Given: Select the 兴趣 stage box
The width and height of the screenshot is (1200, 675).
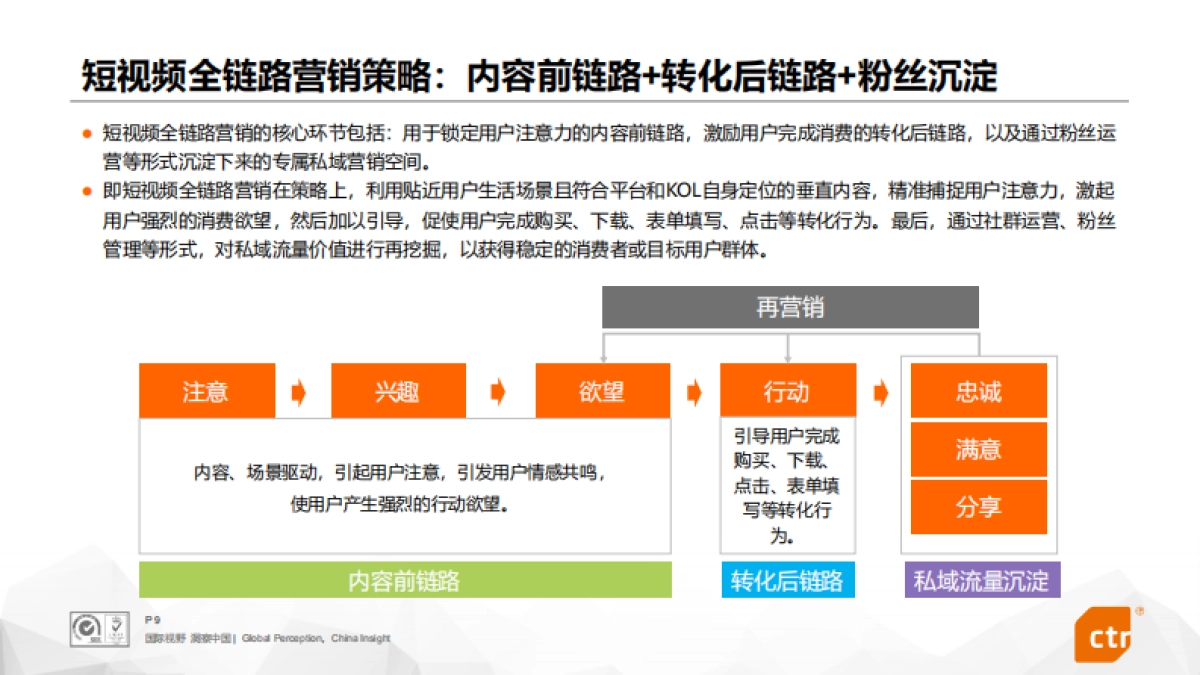Looking at the screenshot, I should (x=397, y=391).
